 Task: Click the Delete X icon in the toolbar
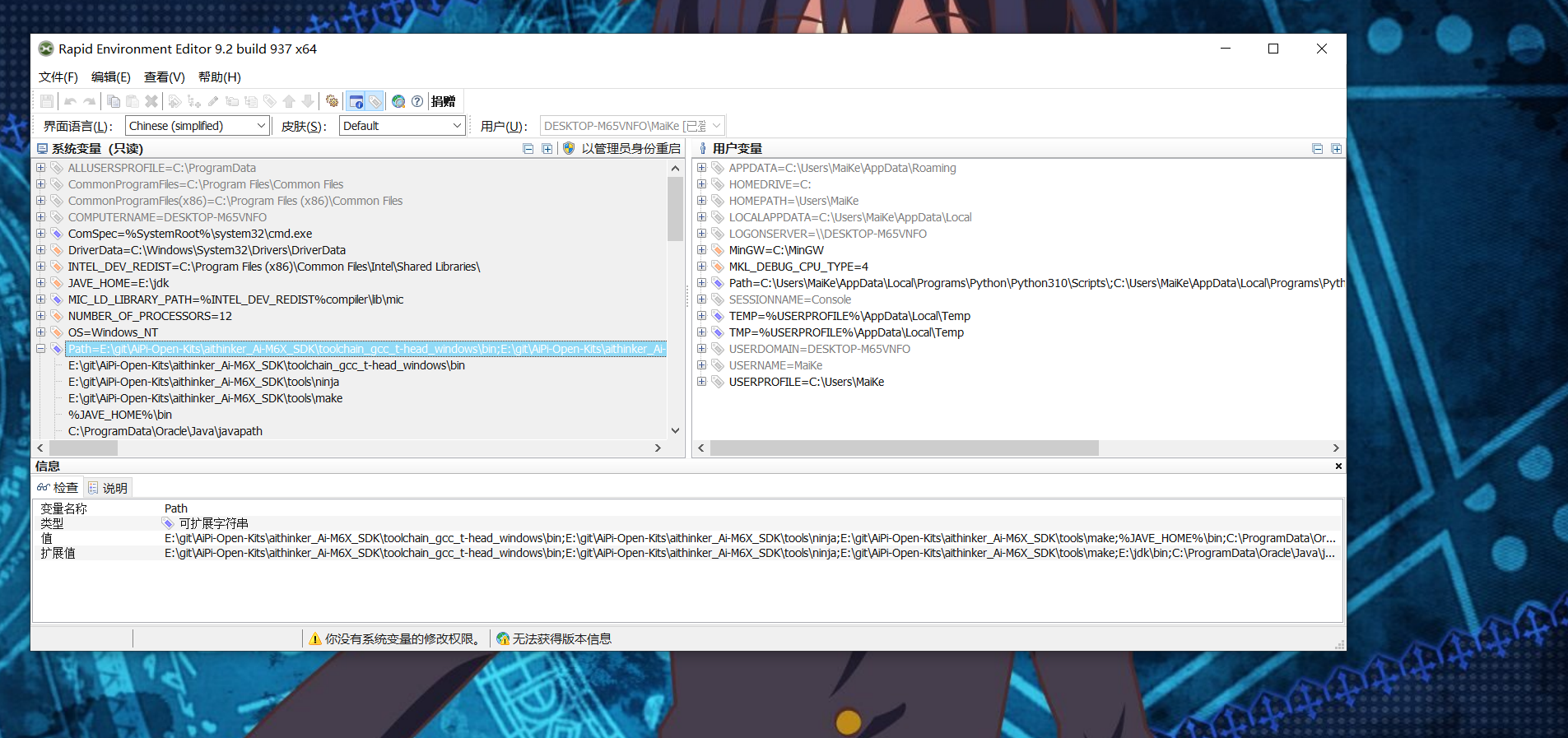[151, 101]
